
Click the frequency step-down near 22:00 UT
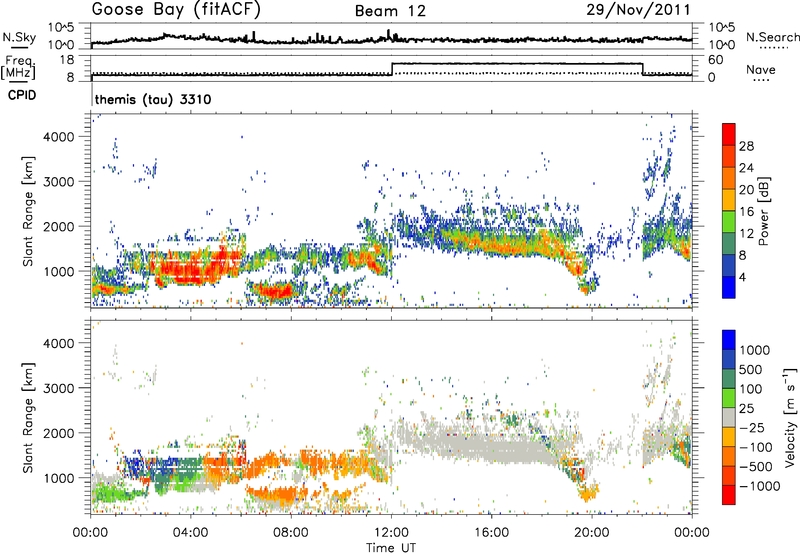click(643, 69)
